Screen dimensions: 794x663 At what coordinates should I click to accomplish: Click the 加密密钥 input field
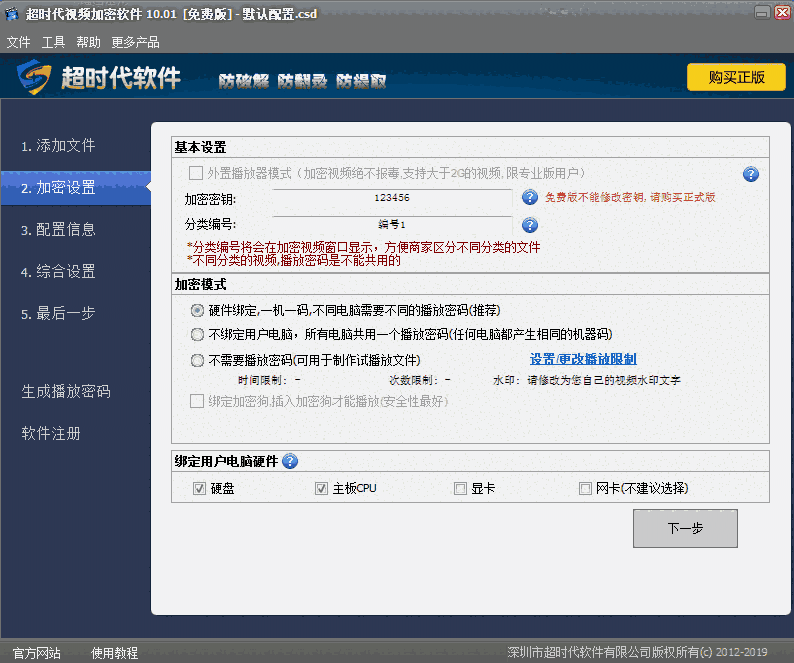tap(392, 198)
